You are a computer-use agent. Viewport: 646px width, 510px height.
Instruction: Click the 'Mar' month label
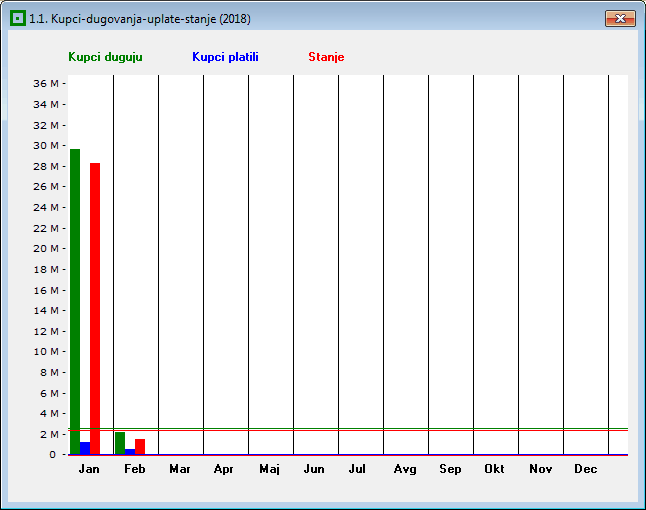coord(180,469)
